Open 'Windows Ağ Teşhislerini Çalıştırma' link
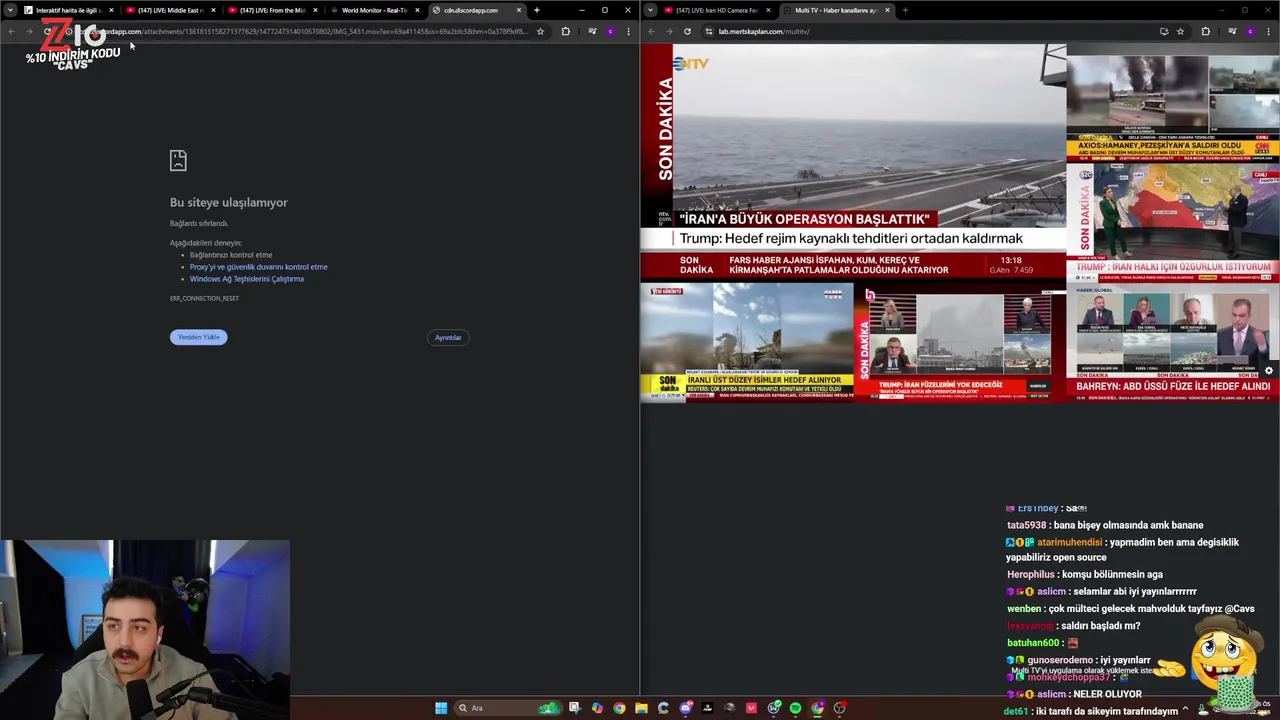Viewport: 1280px width, 720px height. tap(247, 279)
